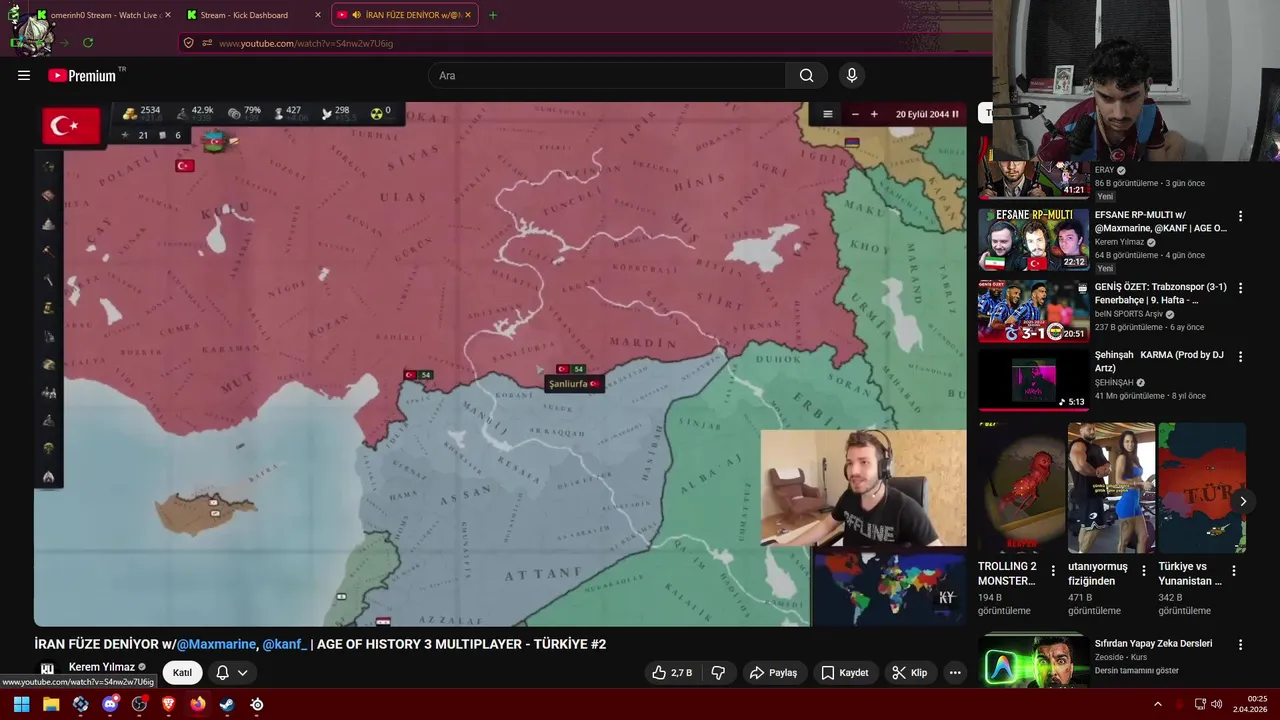Share the video via Paylaş
Viewport: 1280px width, 720px height.
pos(774,673)
